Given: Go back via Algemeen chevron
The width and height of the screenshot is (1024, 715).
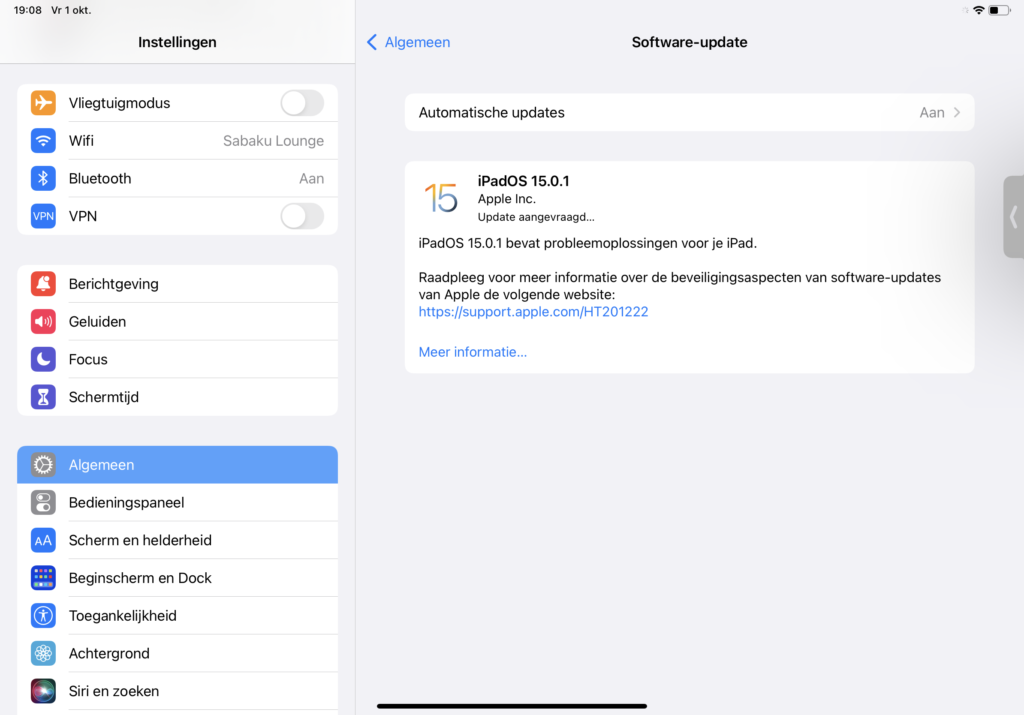Looking at the screenshot, I should pos(373,42).
